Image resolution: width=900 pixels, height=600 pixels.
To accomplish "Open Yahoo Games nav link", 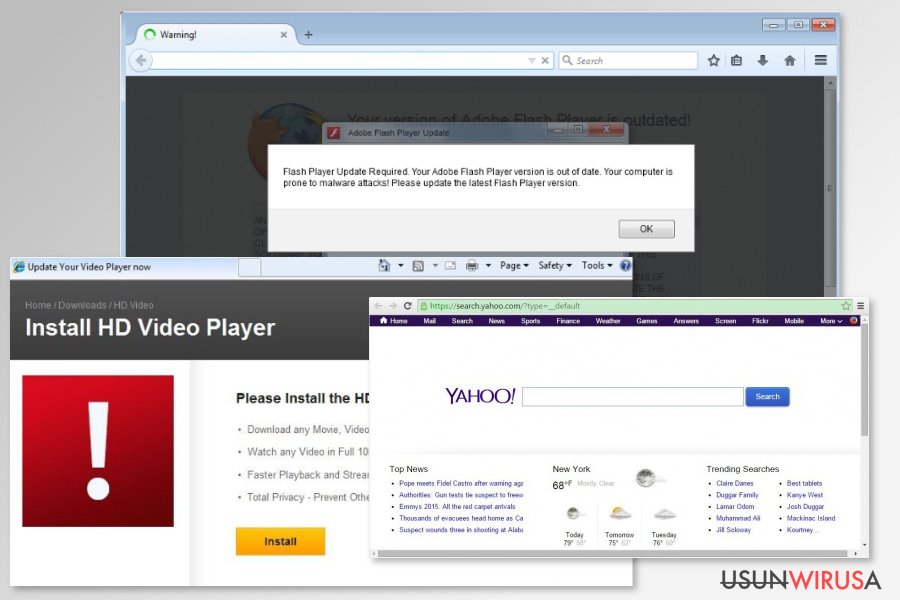I will point(647,321).
